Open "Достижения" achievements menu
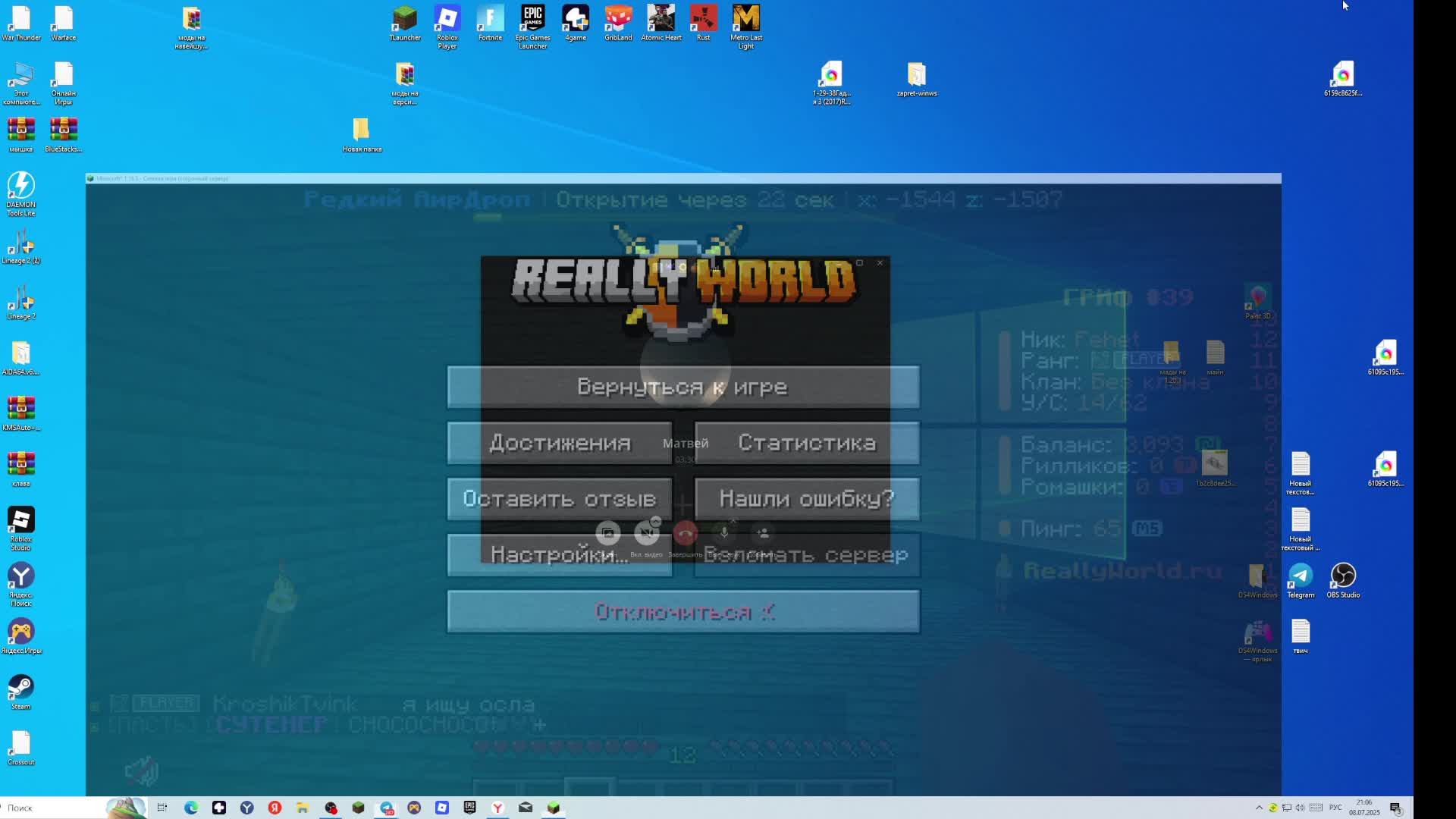Viewport: 1456px width, 819px height. (x=560, y=444)
